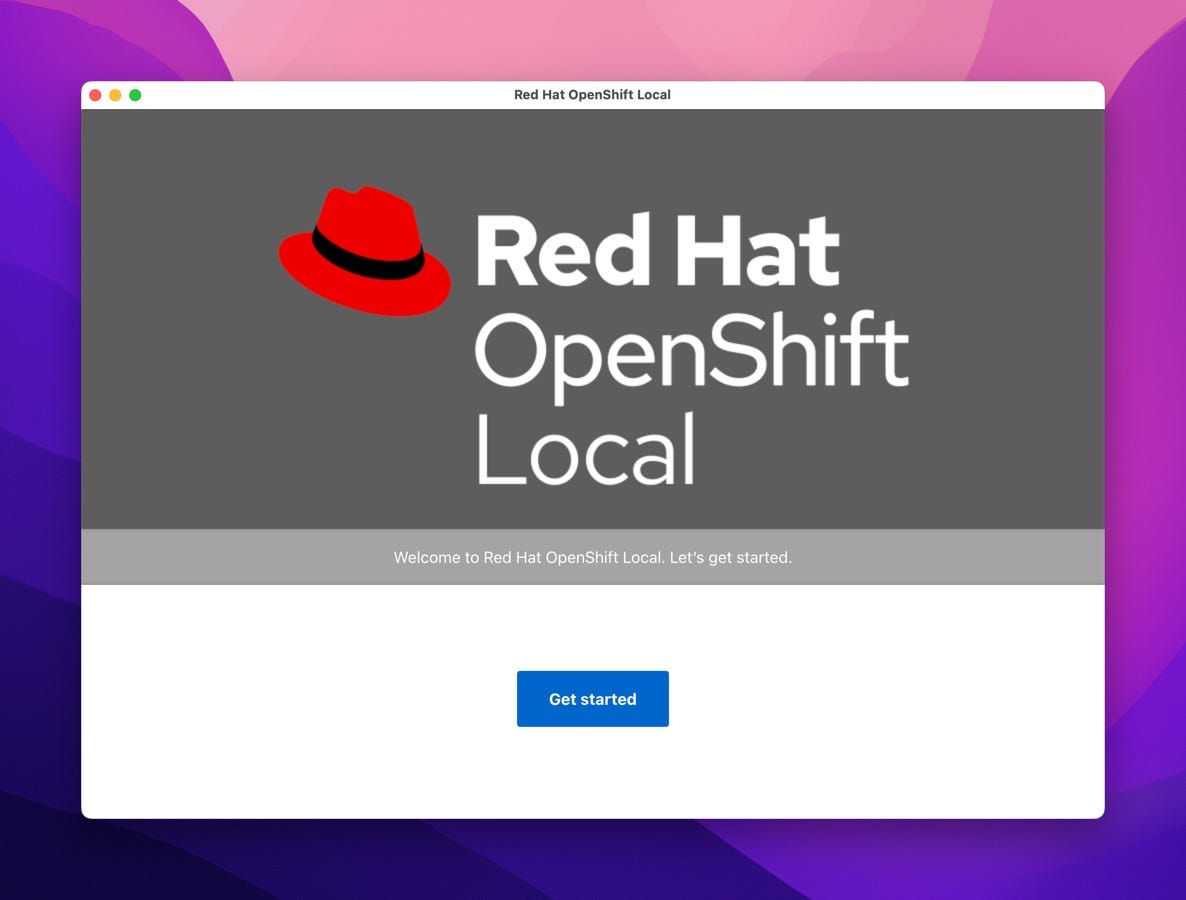
Task: Click the large 'Local' banner text
Action: click(585, 448)
